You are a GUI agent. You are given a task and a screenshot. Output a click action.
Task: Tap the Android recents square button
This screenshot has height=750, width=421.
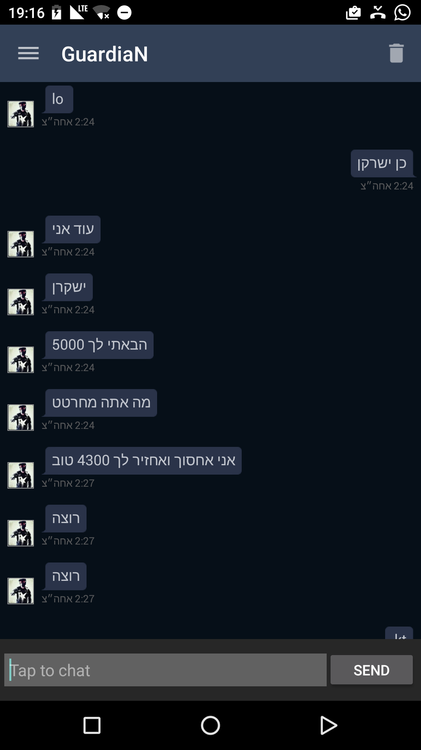[92, 725]
